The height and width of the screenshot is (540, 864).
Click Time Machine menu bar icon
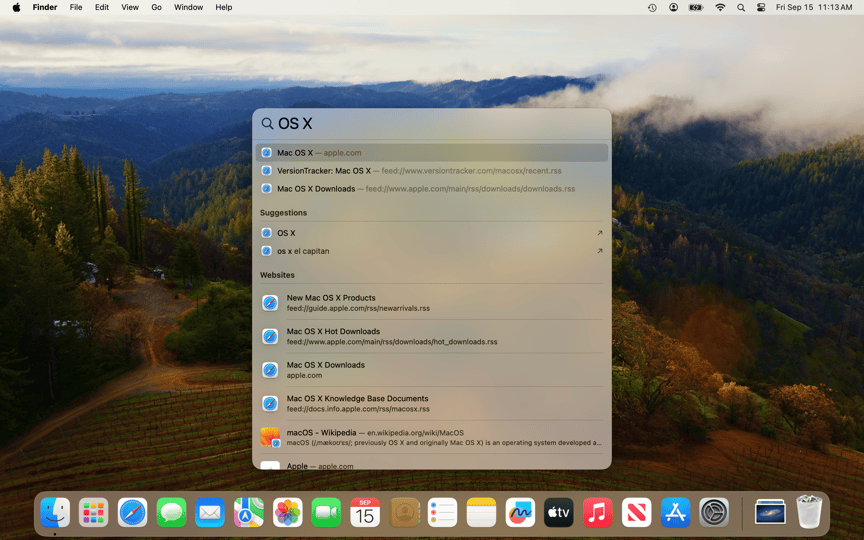coord(652,7)
